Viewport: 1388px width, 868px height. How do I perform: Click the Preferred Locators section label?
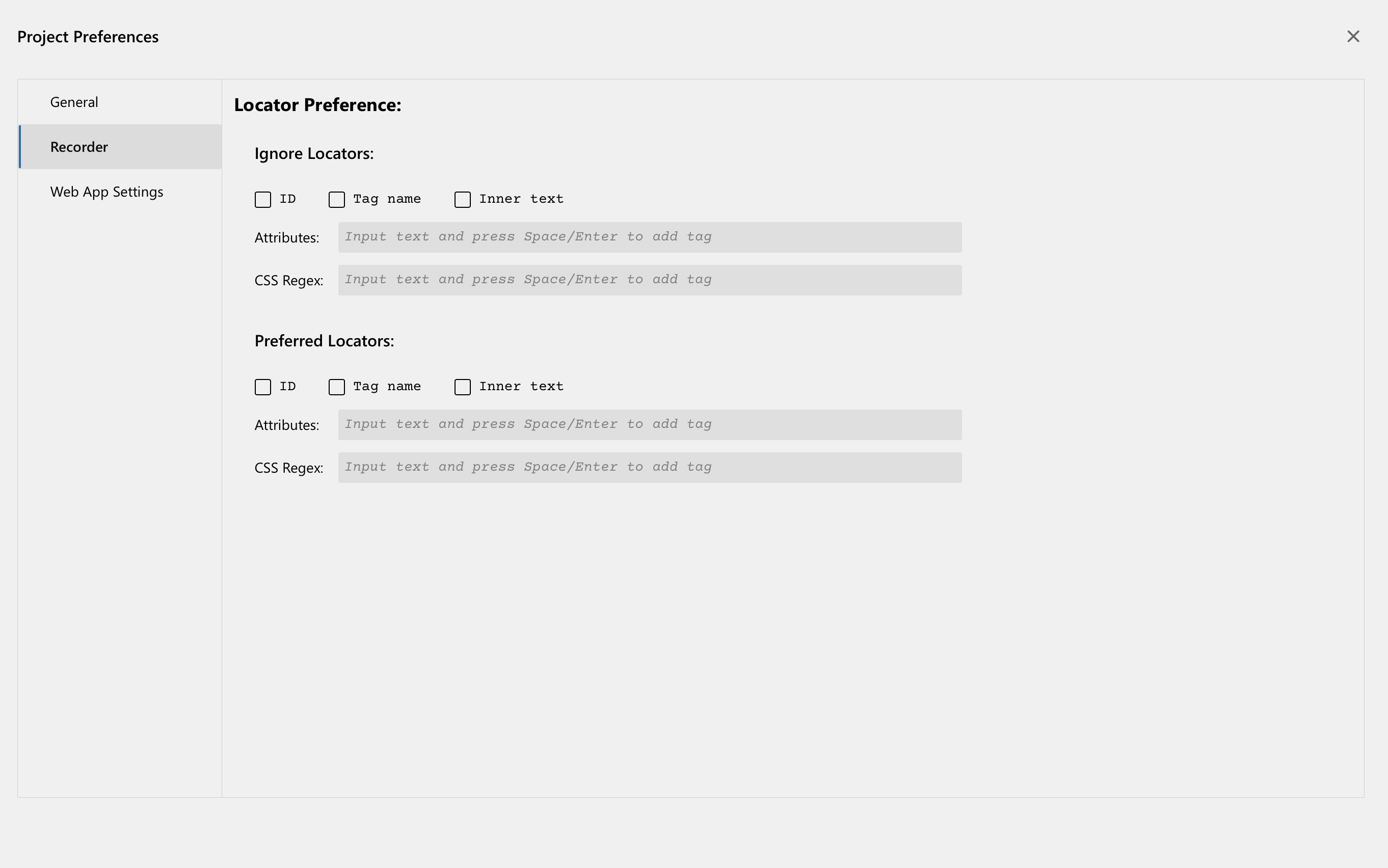coord(325,340)
